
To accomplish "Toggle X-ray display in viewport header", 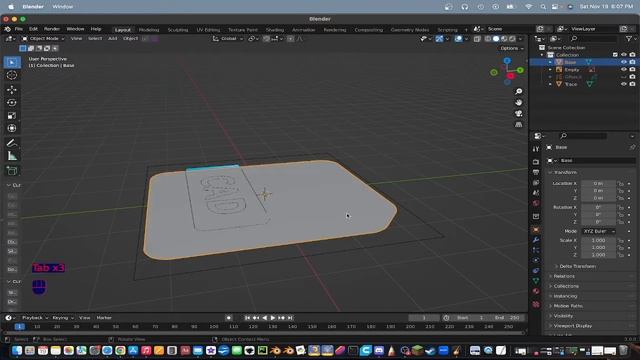I will tap(477, 39).
